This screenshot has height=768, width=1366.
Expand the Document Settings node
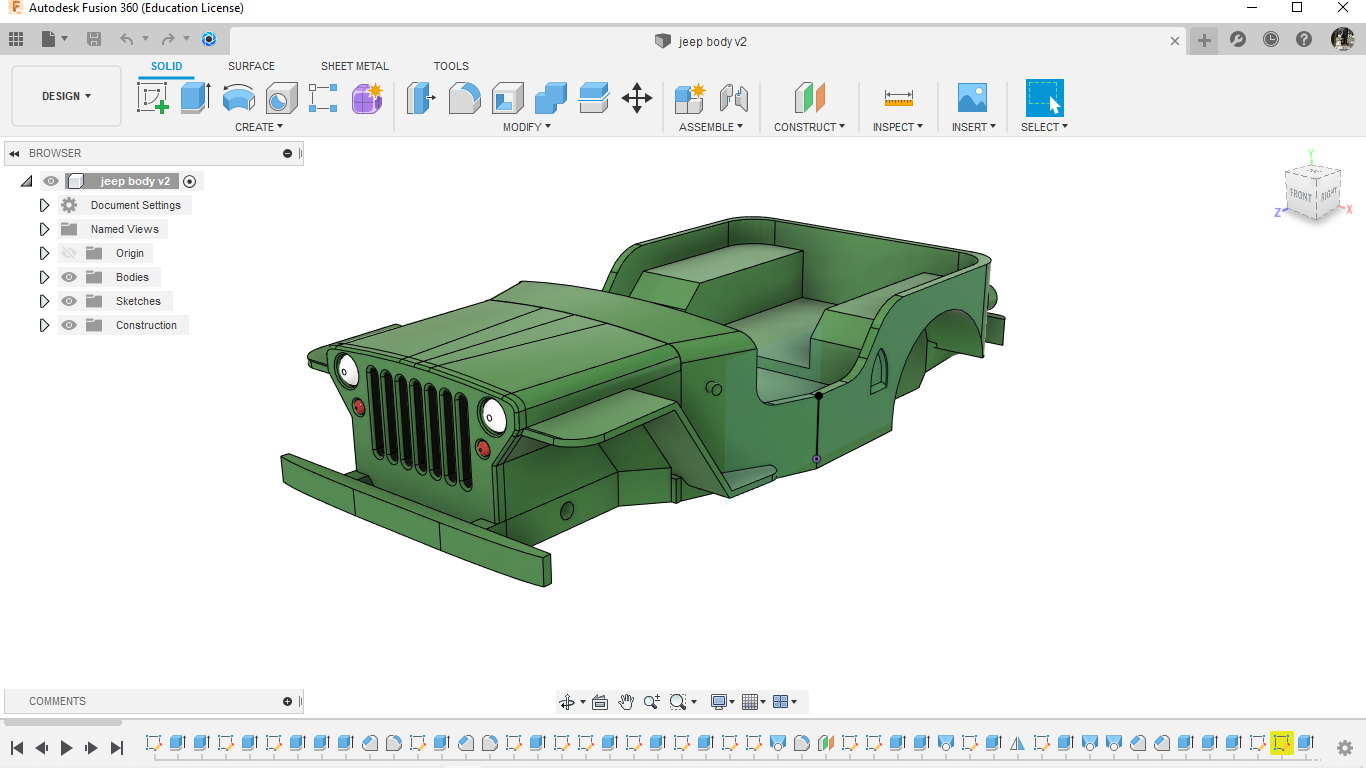[x=44, y=205]
